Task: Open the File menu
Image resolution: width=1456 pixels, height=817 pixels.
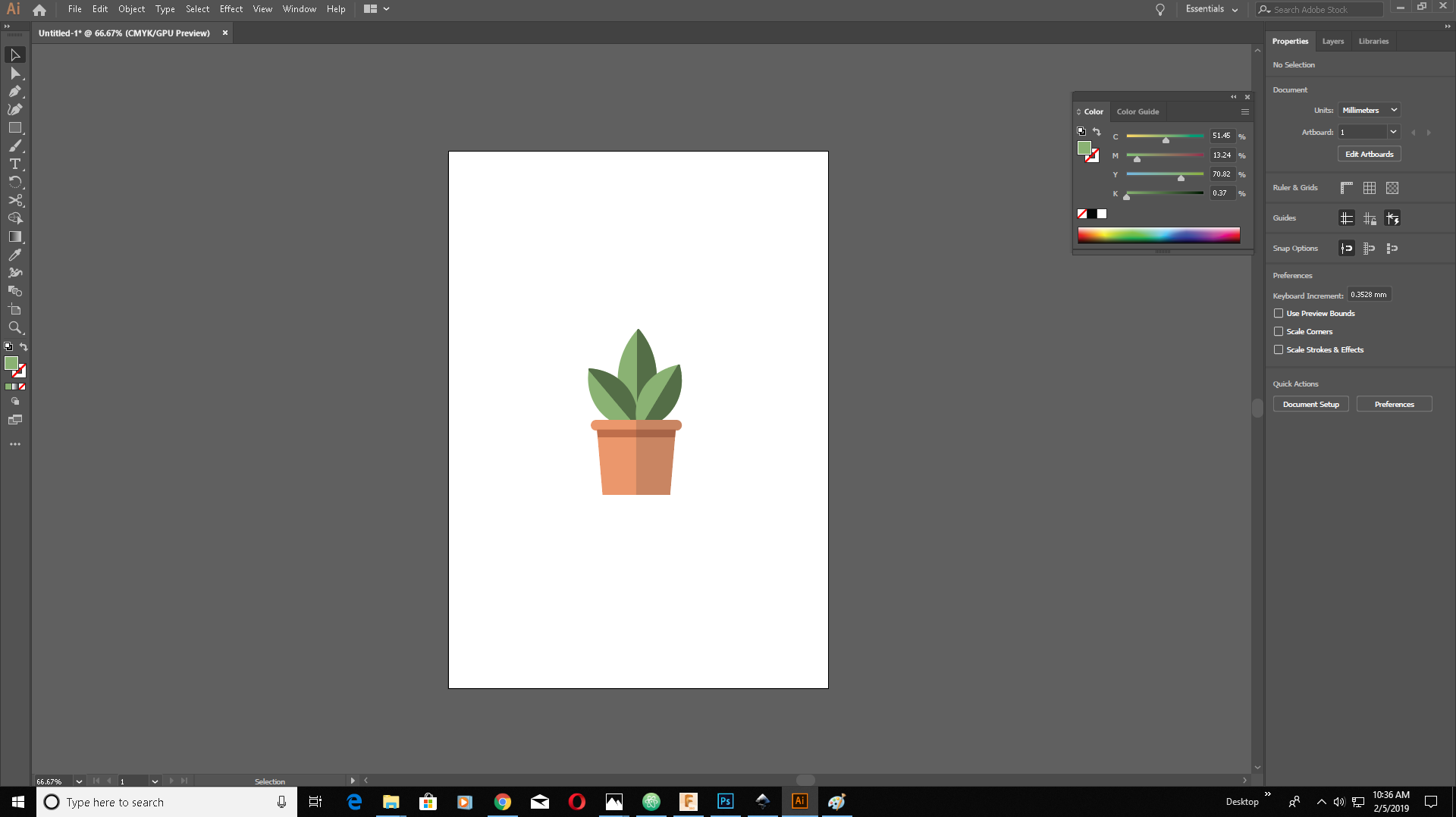Action: [x=74, y=9]
